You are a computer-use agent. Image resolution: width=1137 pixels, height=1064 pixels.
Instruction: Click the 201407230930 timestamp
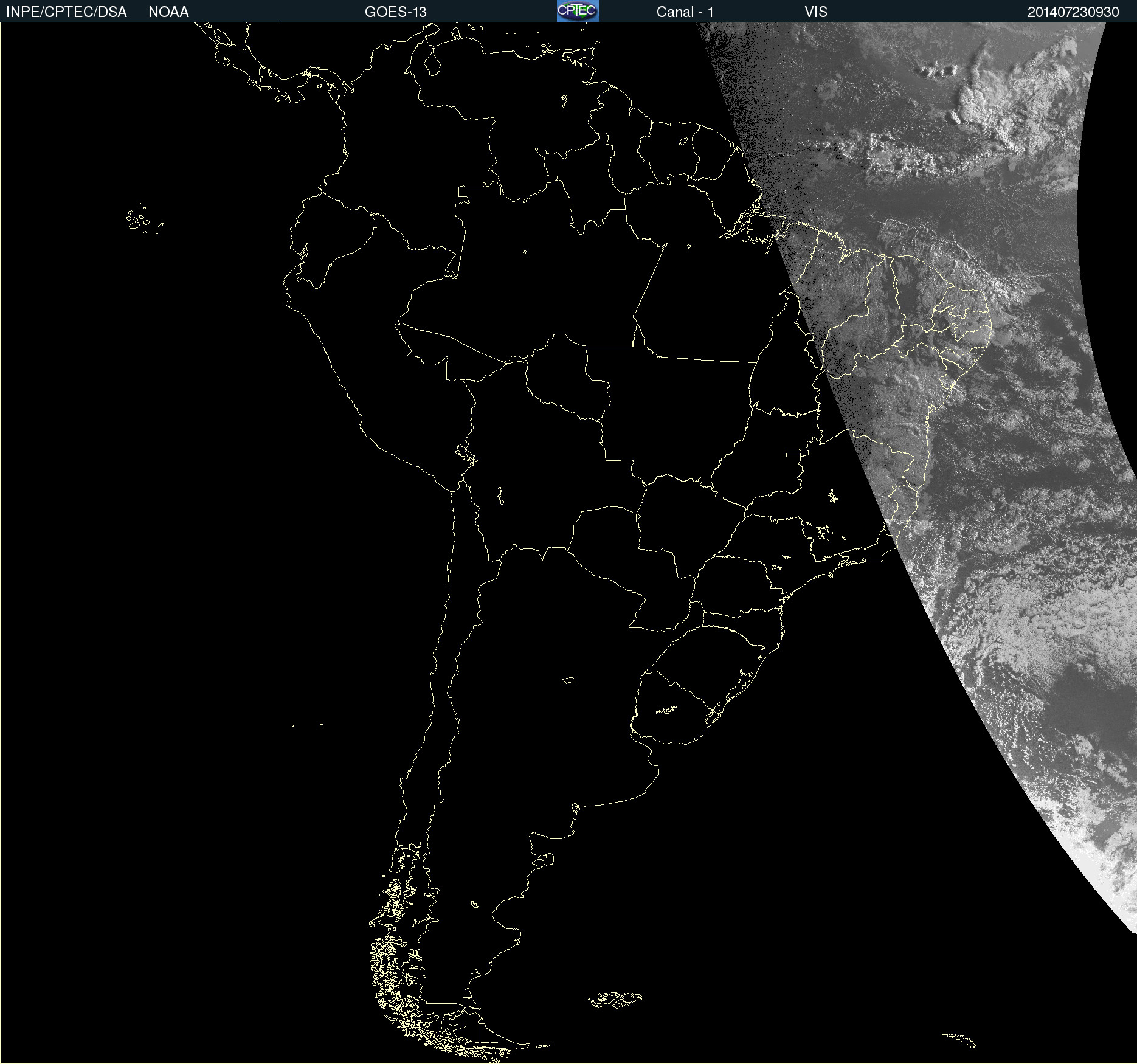(x=1073, y=12)
